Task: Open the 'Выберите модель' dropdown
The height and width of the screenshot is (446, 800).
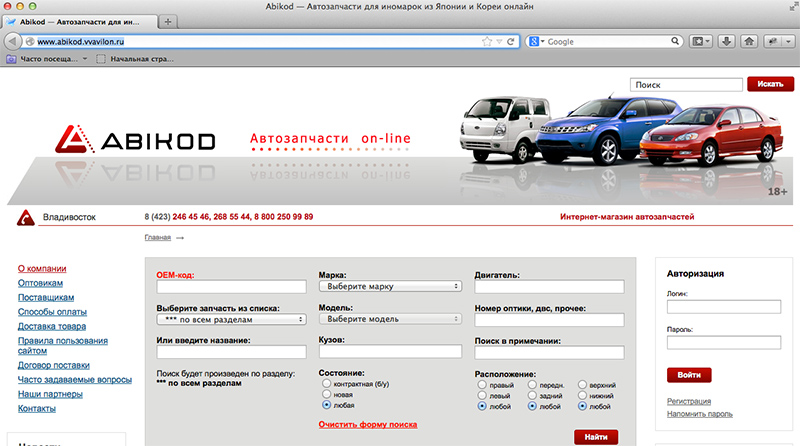Action: [x=390, y=320]
